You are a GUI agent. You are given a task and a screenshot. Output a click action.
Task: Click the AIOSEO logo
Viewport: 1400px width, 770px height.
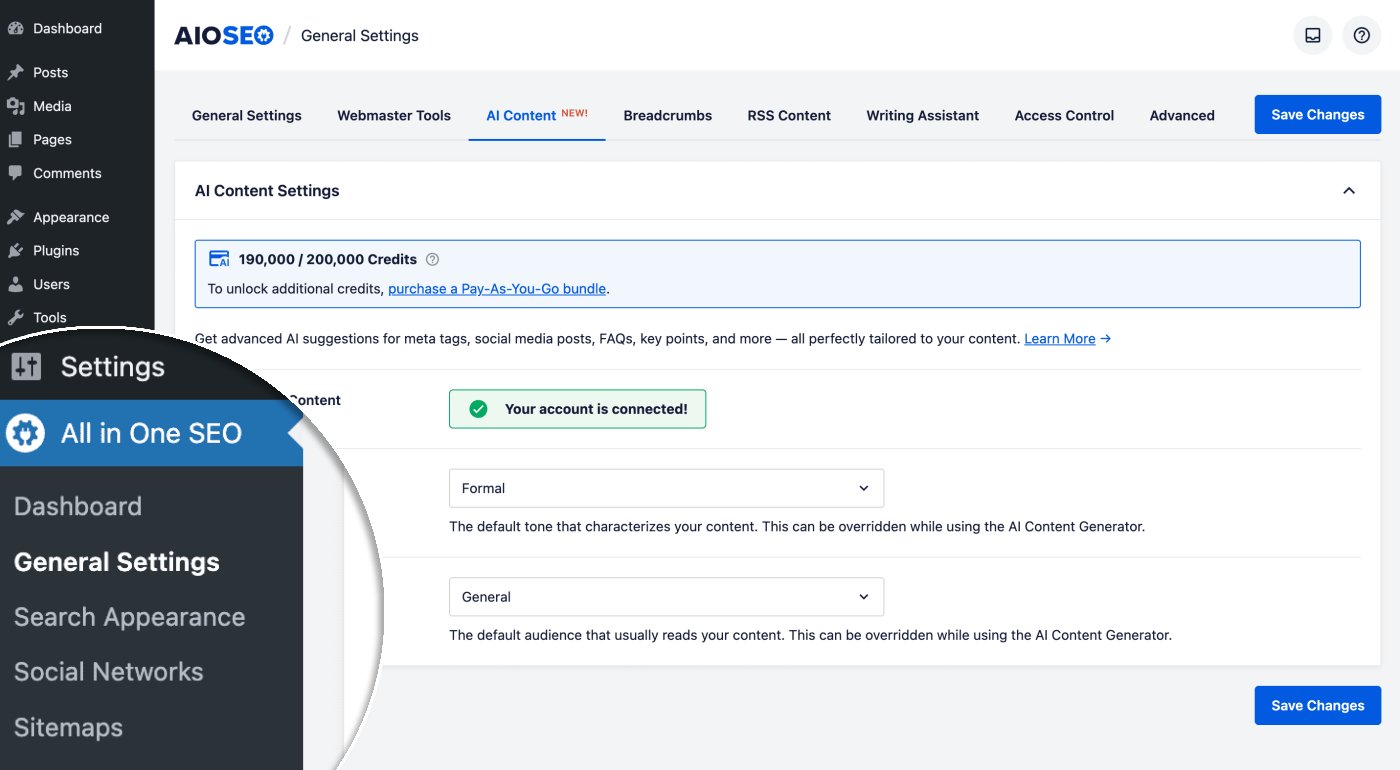click(x=224, y=36)
